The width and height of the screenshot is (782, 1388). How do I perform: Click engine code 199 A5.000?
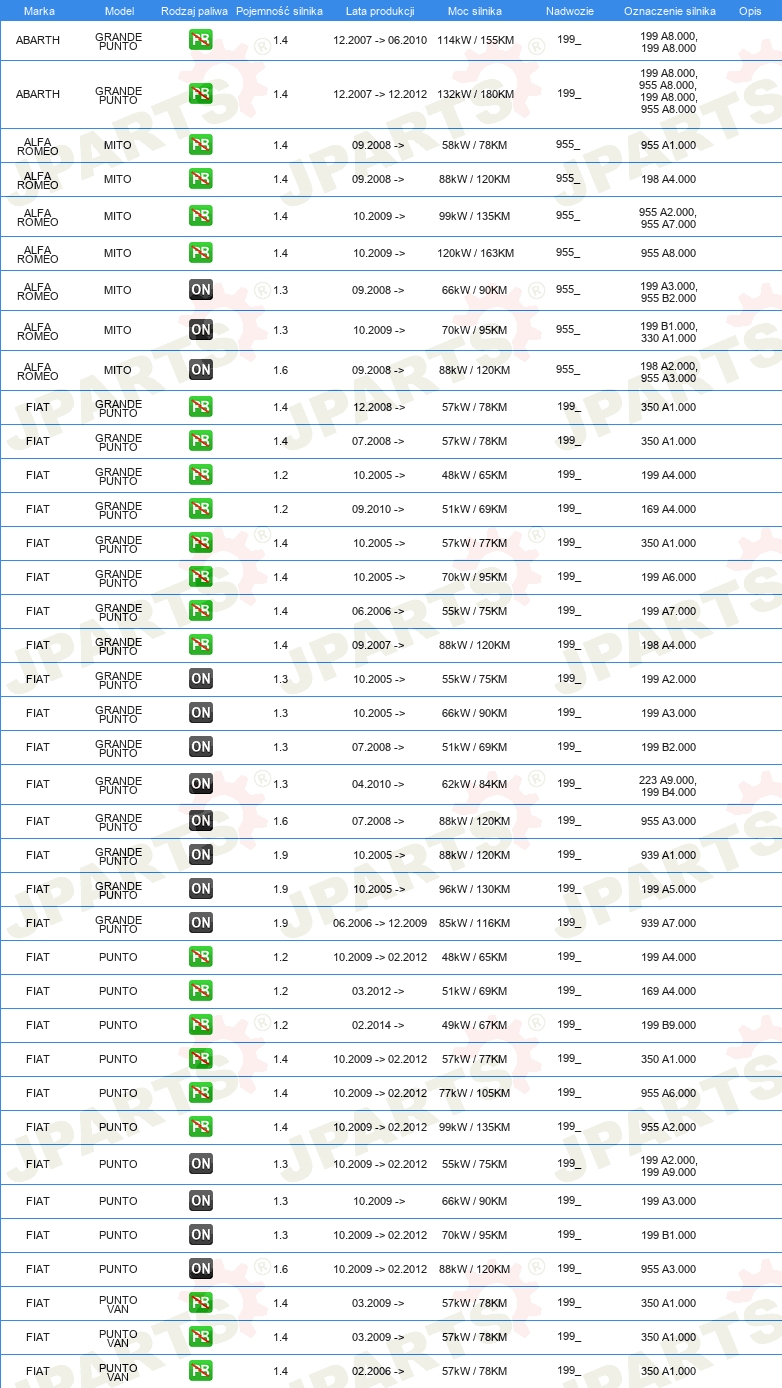click(x=669, y=889)
